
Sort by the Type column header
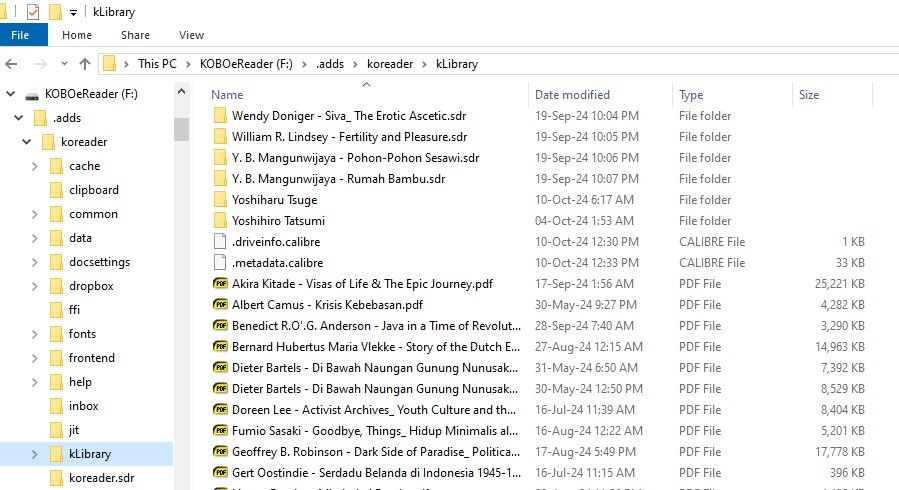tap(691, 95)
